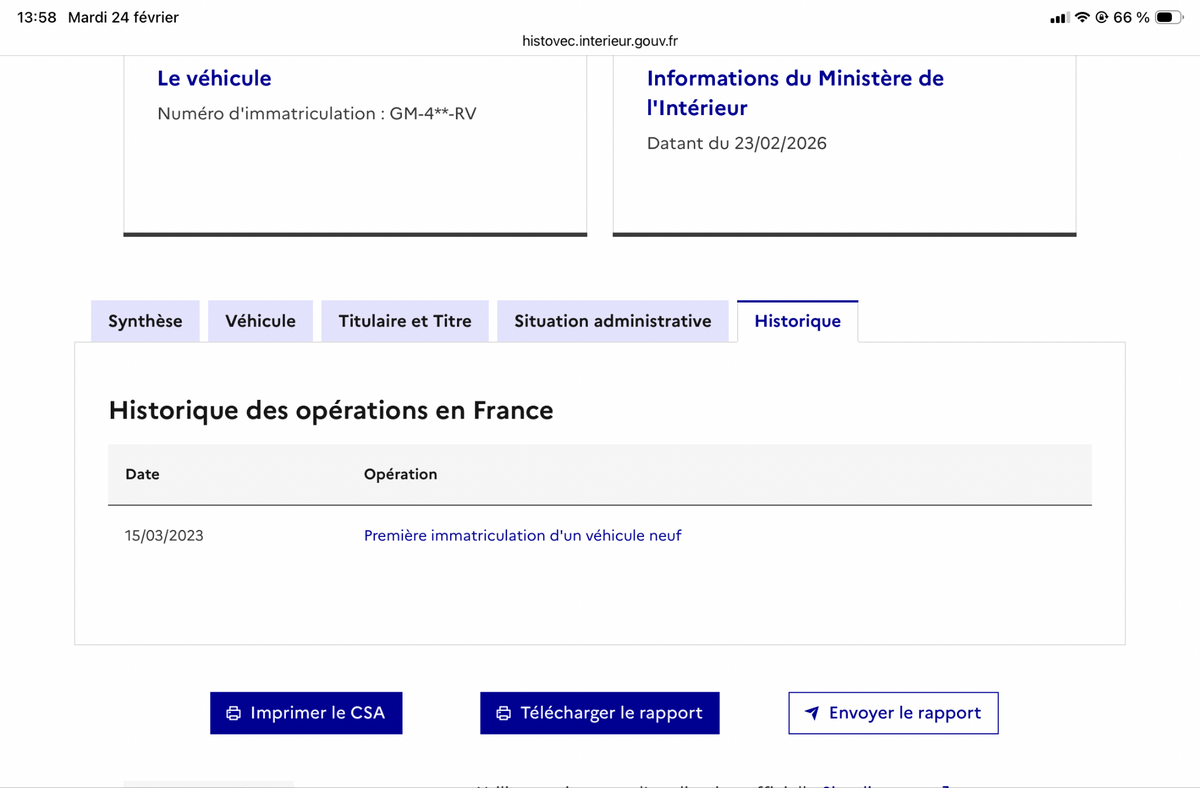Click the send arrow icon in Envoyer le rapport
This screenshot has height=788, width=1200.
(x=812, y=713)
